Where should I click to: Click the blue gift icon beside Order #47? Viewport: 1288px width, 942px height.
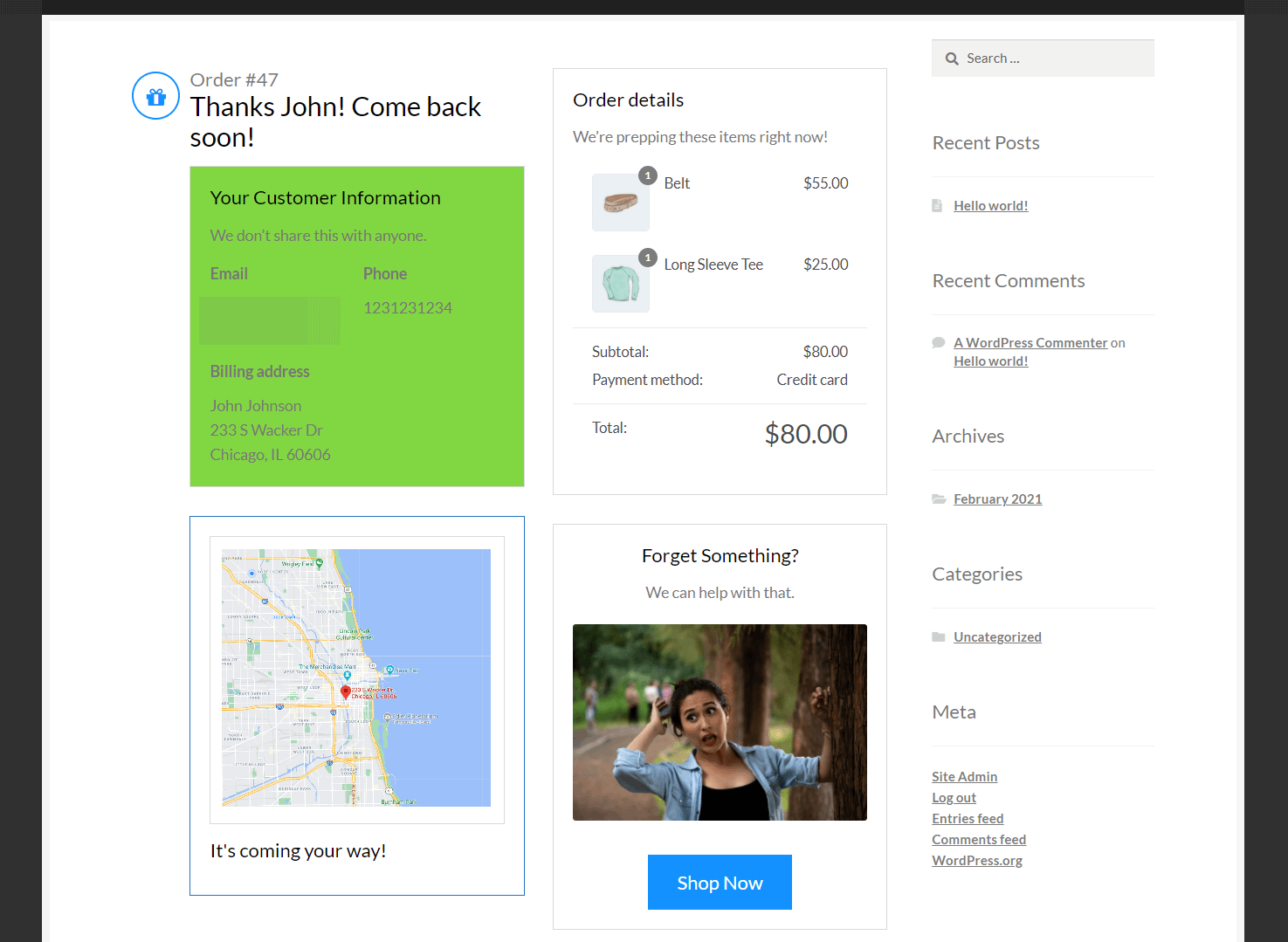(155, 96)
